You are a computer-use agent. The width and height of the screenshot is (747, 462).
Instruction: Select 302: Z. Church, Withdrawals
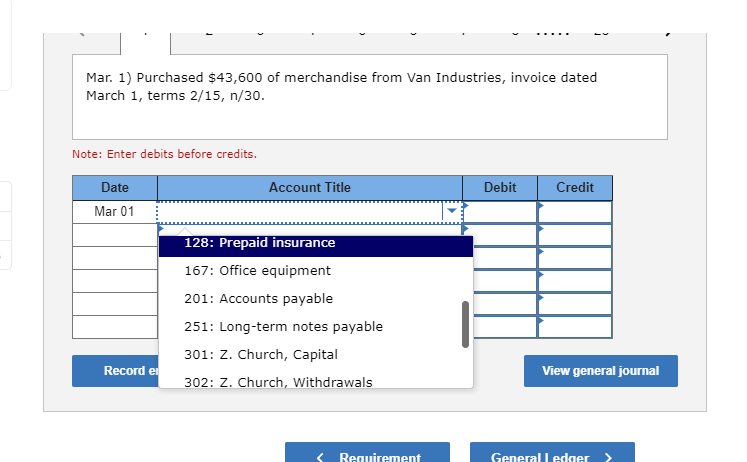pos(315,381)
